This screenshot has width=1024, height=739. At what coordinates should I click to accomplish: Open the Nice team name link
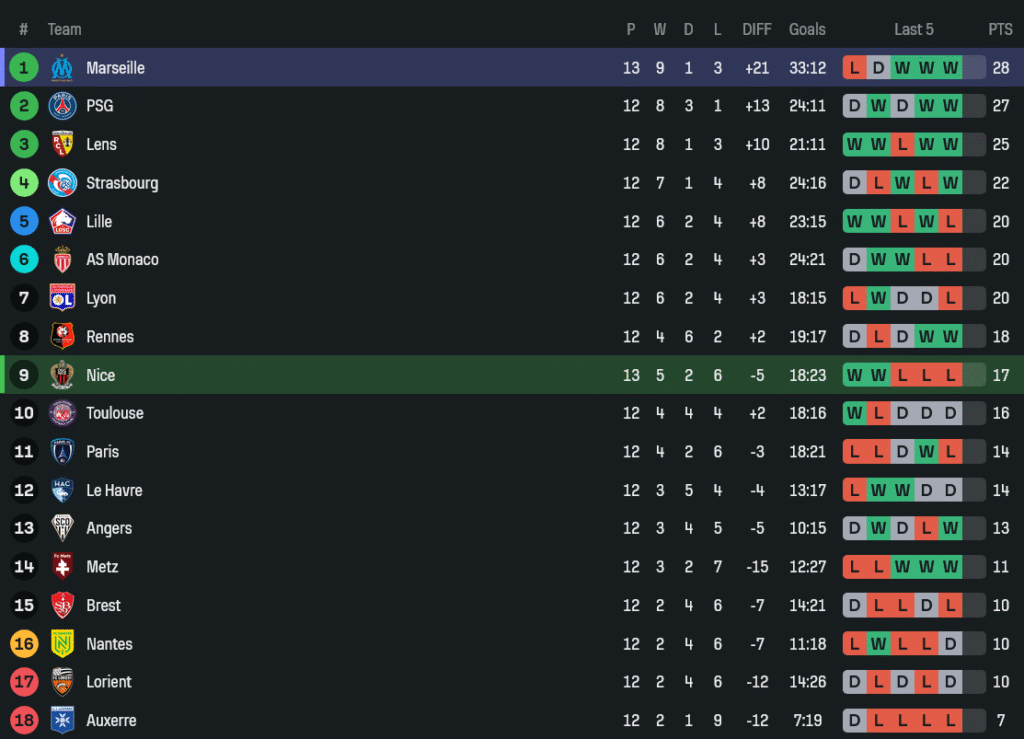[101, 375]
